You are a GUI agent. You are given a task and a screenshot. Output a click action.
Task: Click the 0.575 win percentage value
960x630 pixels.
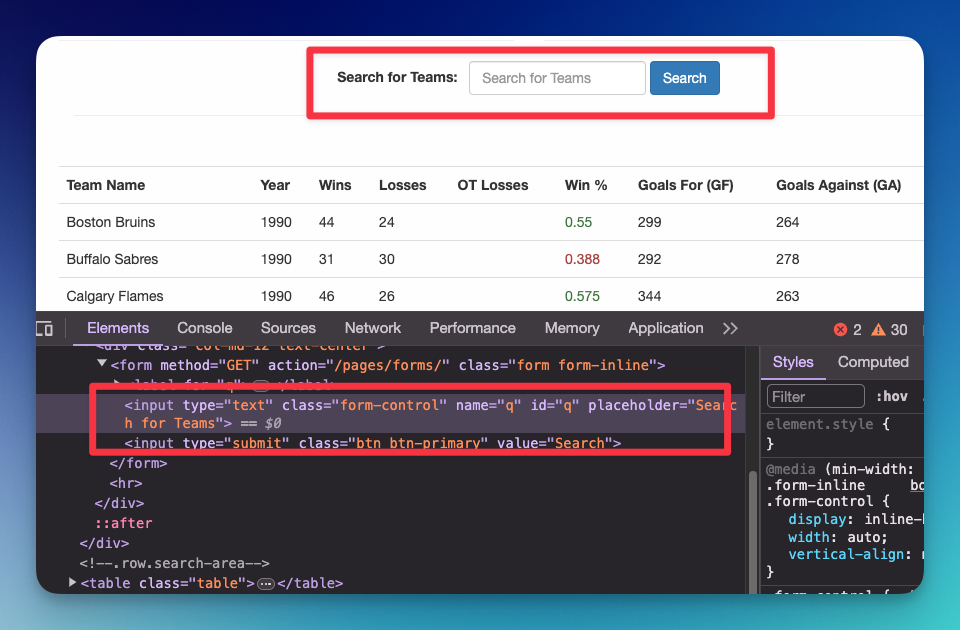coord(582,296)
